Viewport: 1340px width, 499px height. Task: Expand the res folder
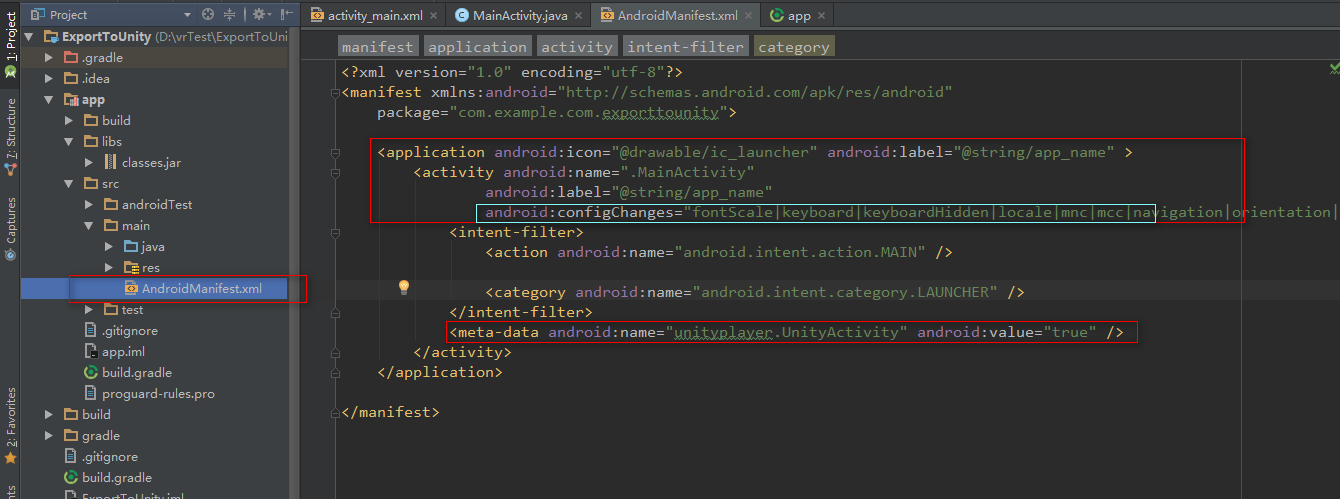109,268
